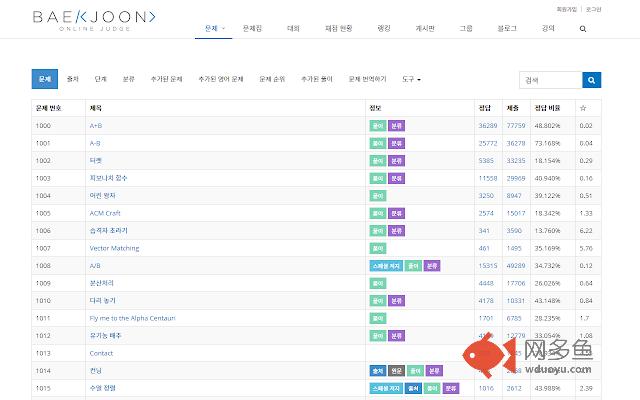
Task: Open 강의 in the top navigation
Action: [548, 28]
